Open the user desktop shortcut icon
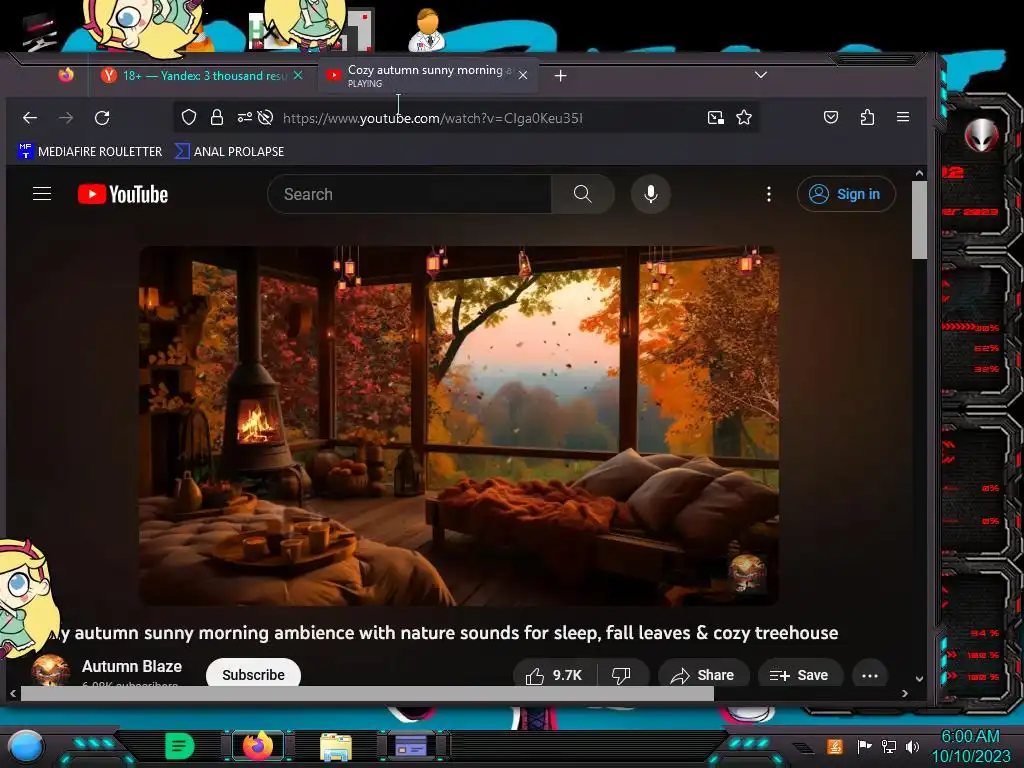The image size is (1024, 768). tap(426, 30)
